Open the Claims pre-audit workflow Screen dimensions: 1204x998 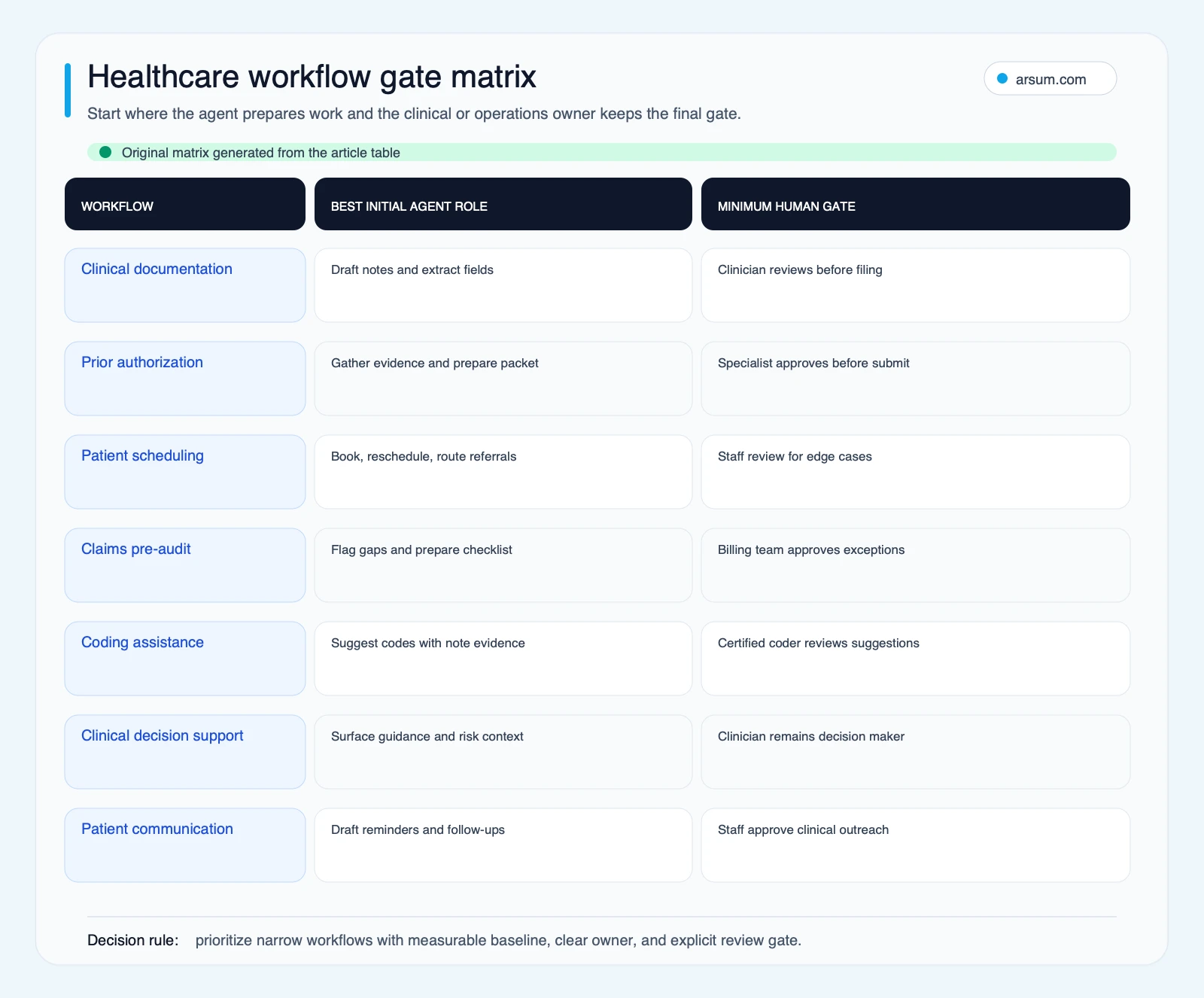point(185,565)
